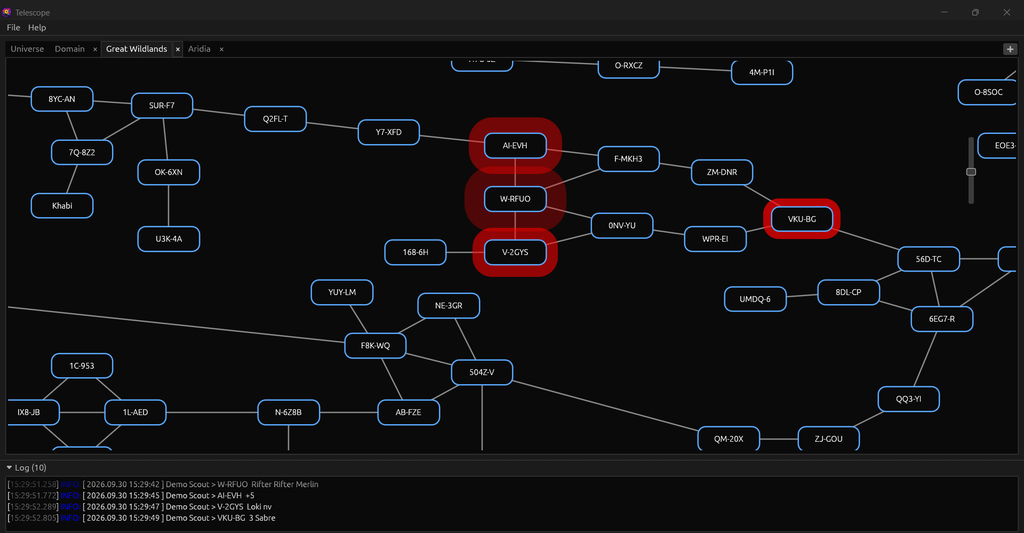Screen dimensions: 1024x533
Task: Open the Help menu
Action: click(x=37, y=27)
